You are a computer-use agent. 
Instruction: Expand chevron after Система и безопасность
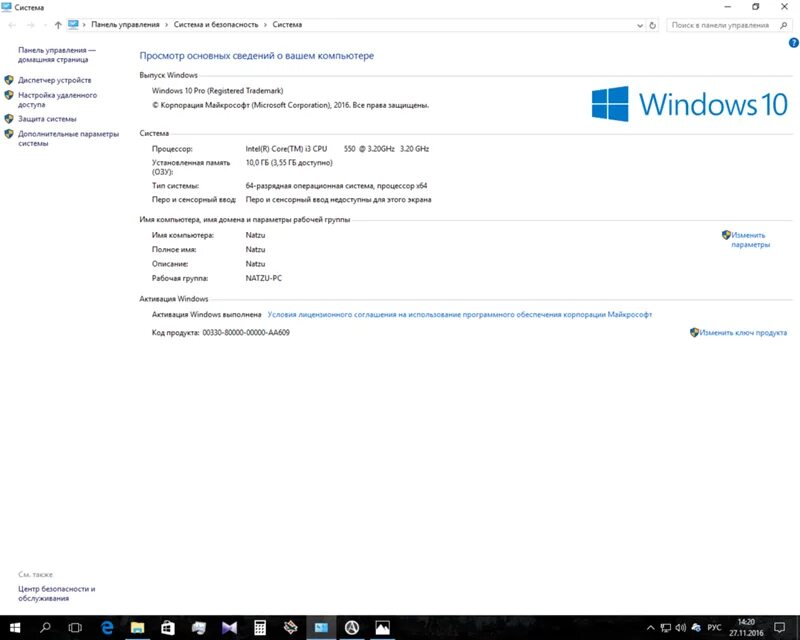click(265, 25)
